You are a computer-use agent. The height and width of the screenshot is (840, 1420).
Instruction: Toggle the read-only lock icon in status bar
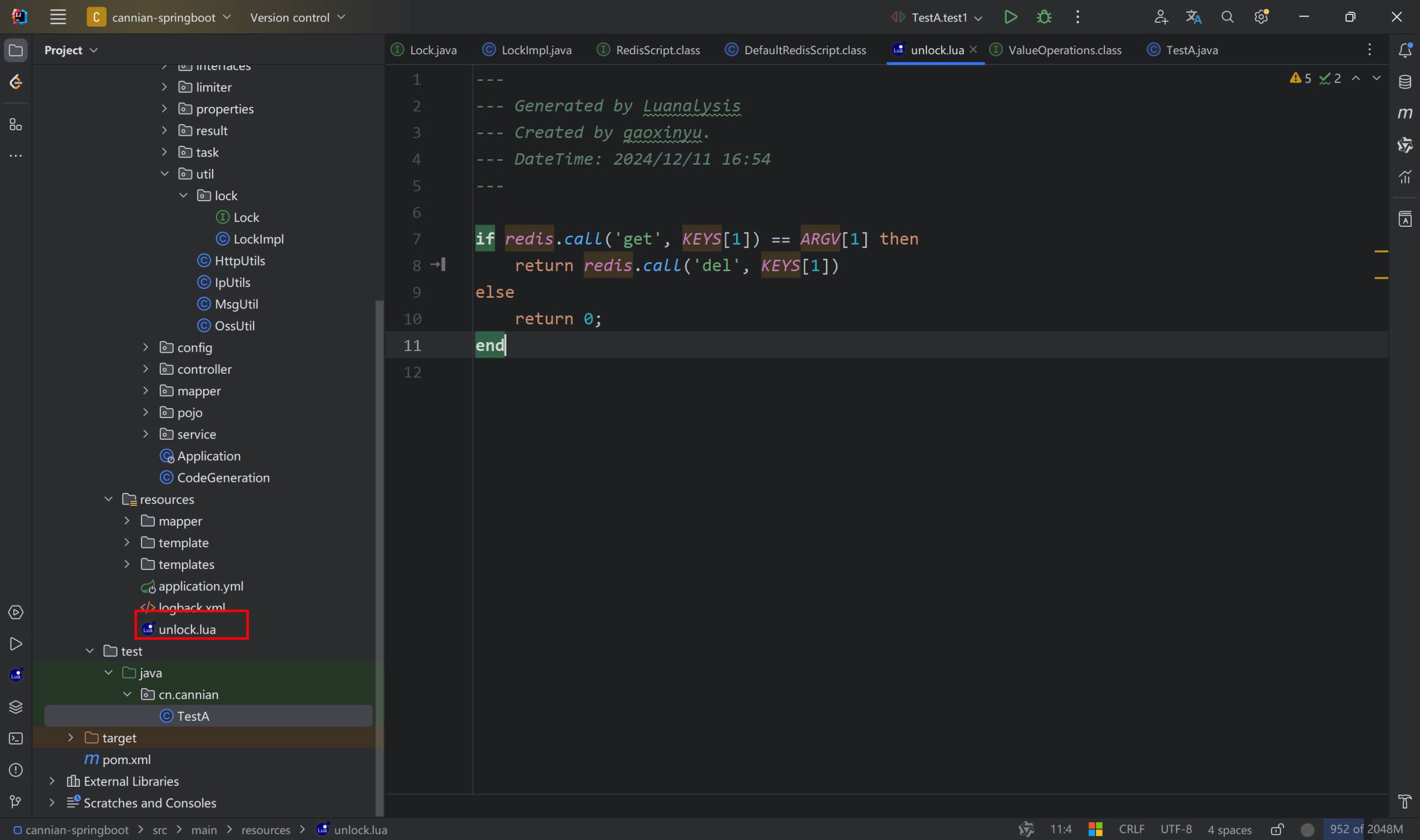tap(1277, 829)
